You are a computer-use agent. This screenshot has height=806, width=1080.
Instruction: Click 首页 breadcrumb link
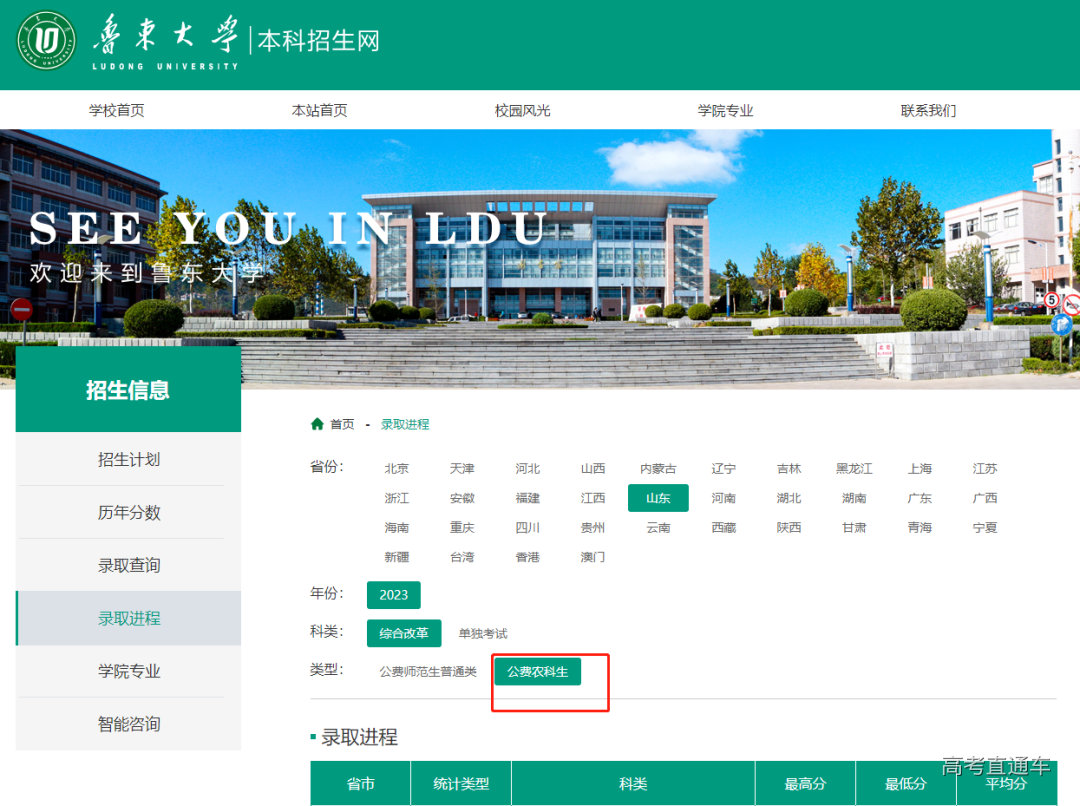(x=342, y=424)
